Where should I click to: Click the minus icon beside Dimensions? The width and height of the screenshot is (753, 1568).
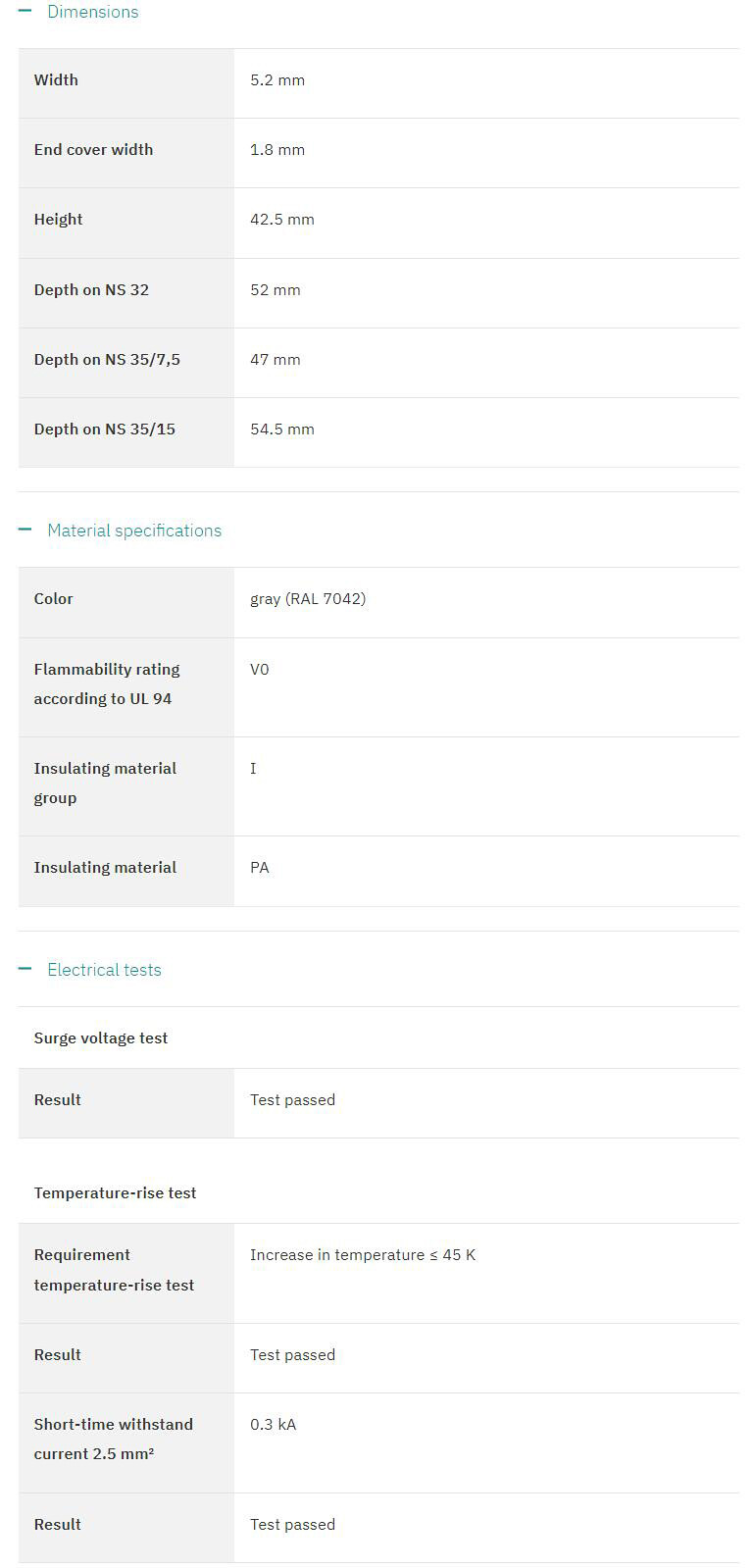pos(25,12)
